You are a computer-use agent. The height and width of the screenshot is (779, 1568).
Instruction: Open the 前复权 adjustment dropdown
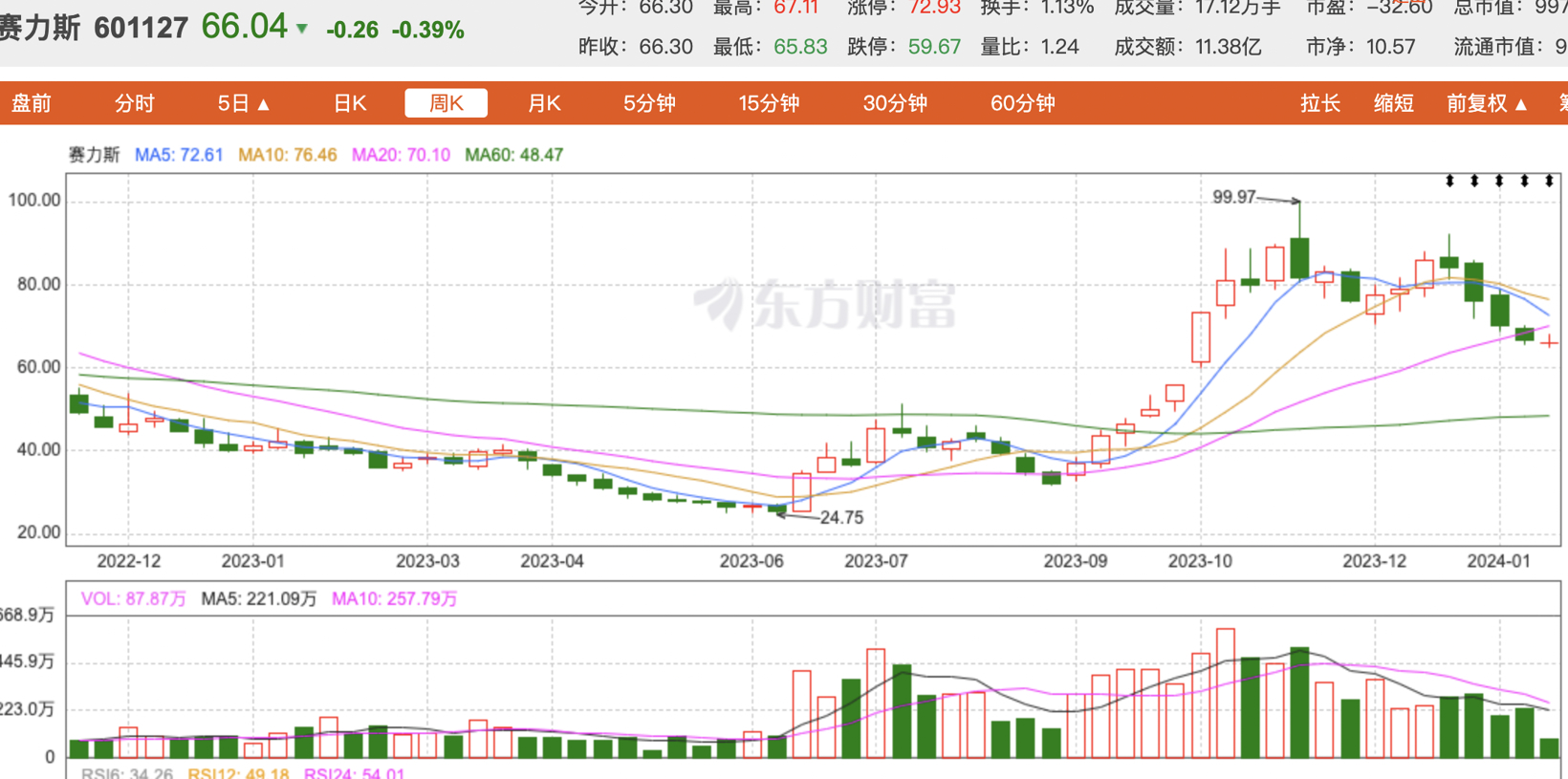coord(1487,103)
